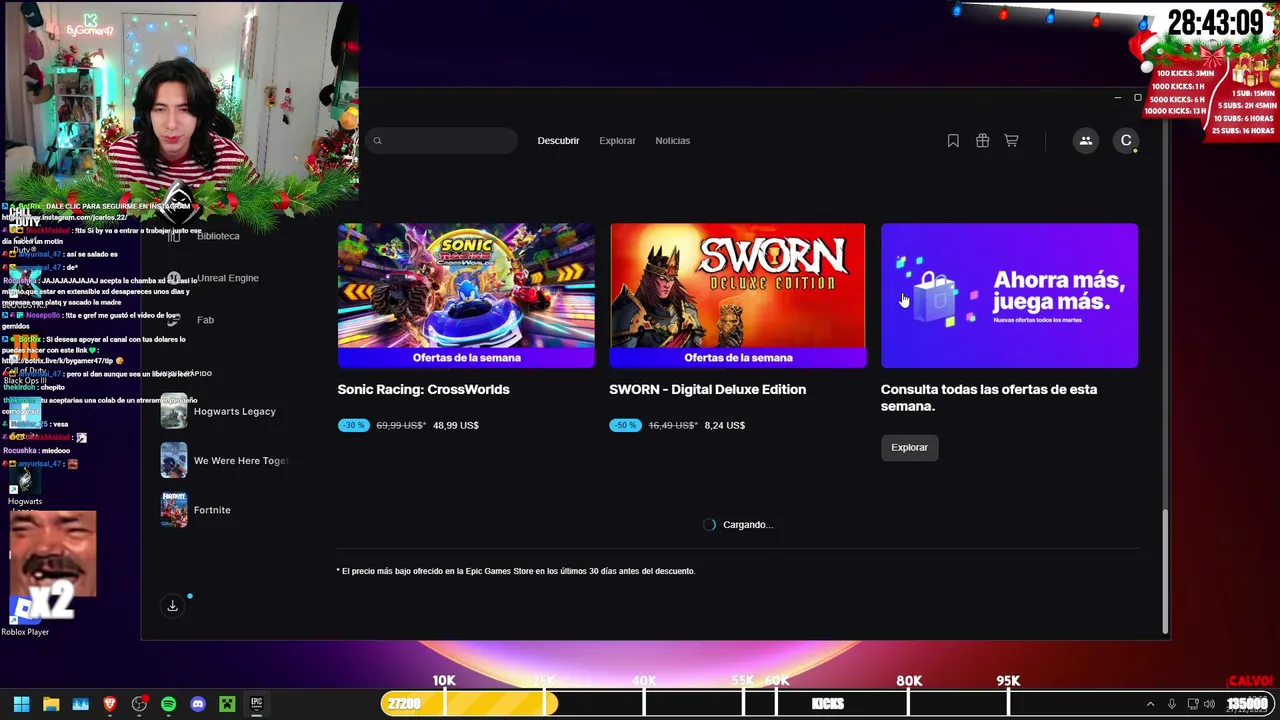Open the account profile avatar 'C'
The image size is (1280, 720).
point(1126,141)
